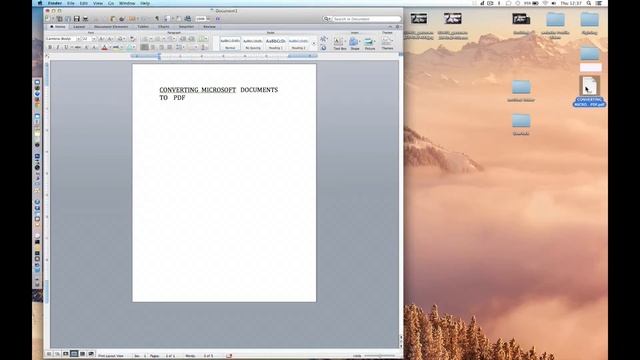
Task: Click the Format Painter paintbrush icon
Action: (x=122, y=19)
